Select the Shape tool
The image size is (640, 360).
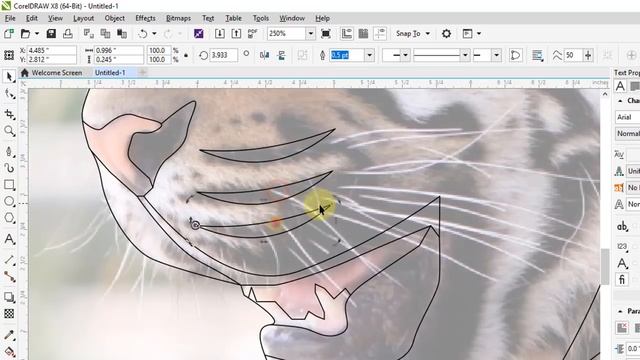click(x=9, y=94)
